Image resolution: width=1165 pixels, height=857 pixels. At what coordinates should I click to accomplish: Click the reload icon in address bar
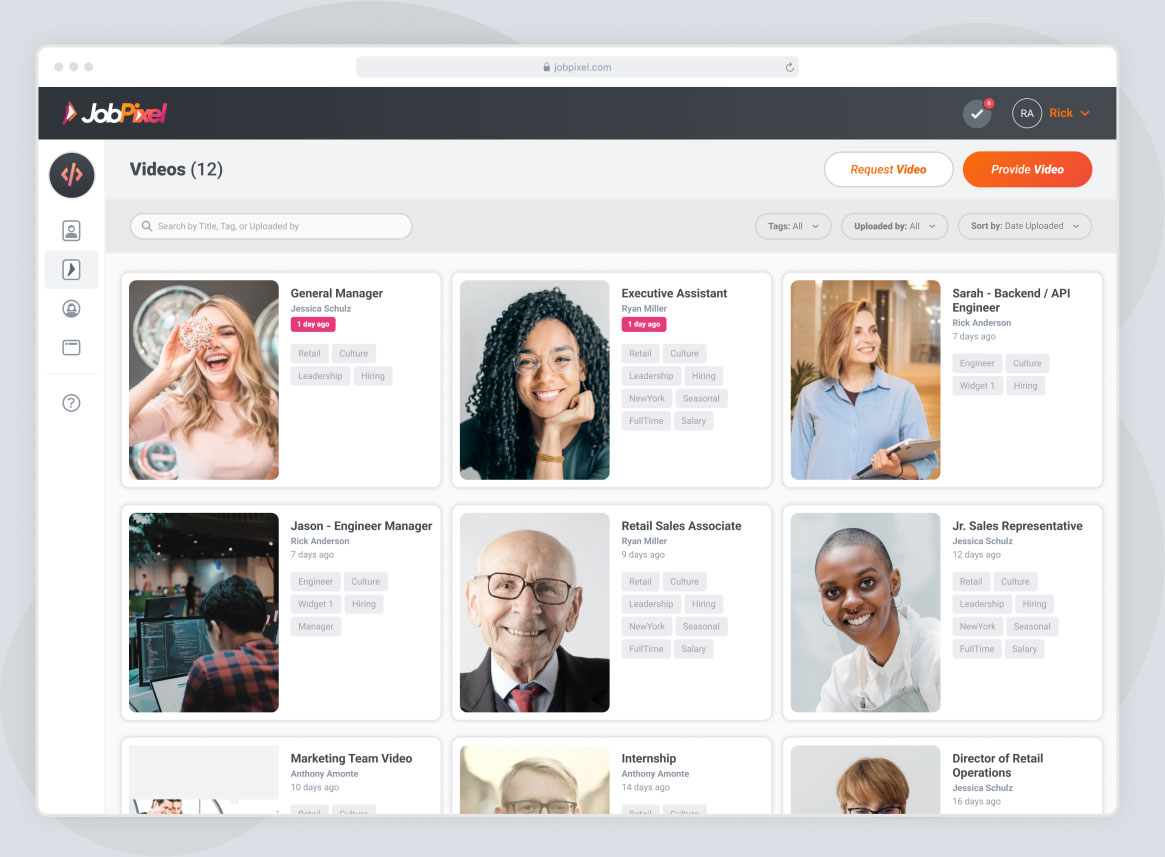pyautogui.click(x=789, y=67)
